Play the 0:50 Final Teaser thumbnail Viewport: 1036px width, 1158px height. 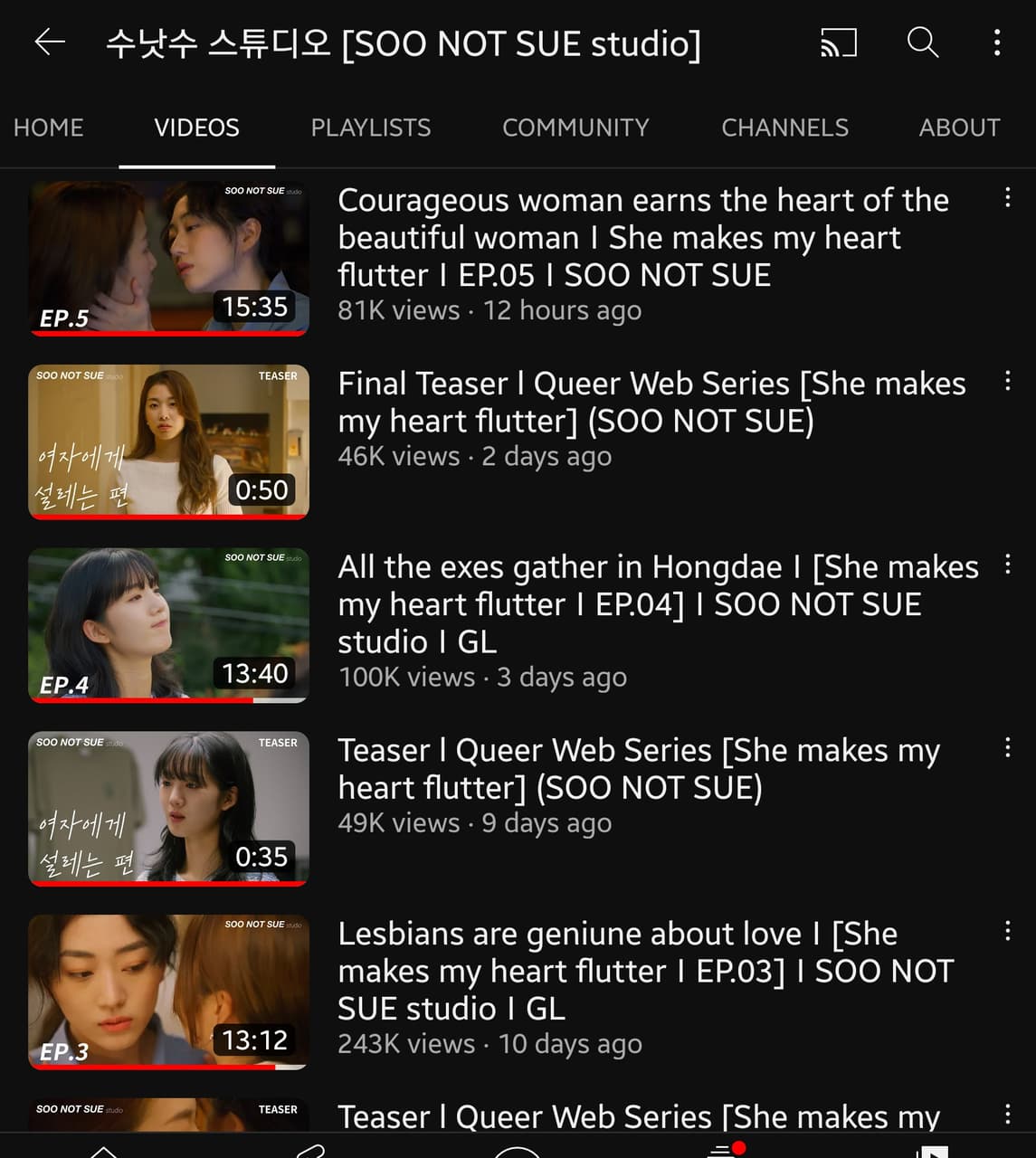pyautogui.click(x=168, y=441)
